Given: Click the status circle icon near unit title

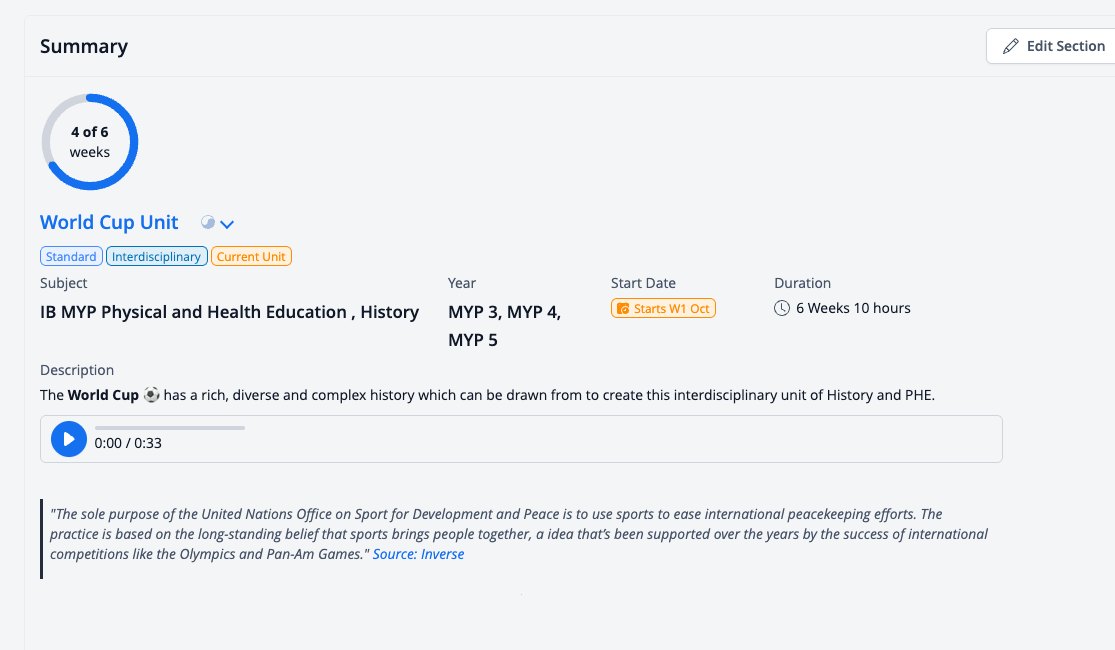Looking at the screenshot, I should tap(208, 223).
